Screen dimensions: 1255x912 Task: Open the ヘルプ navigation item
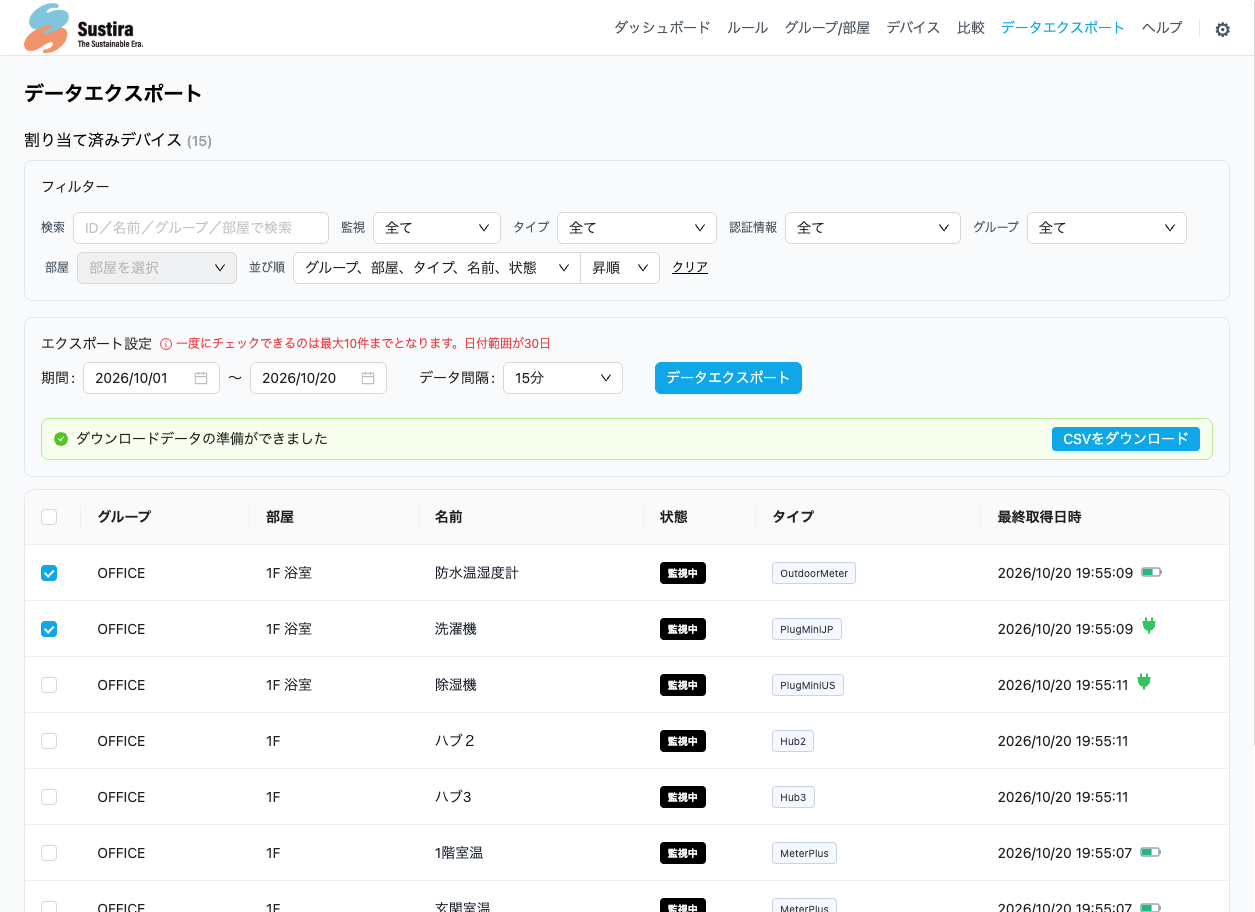coord(1162,28)
